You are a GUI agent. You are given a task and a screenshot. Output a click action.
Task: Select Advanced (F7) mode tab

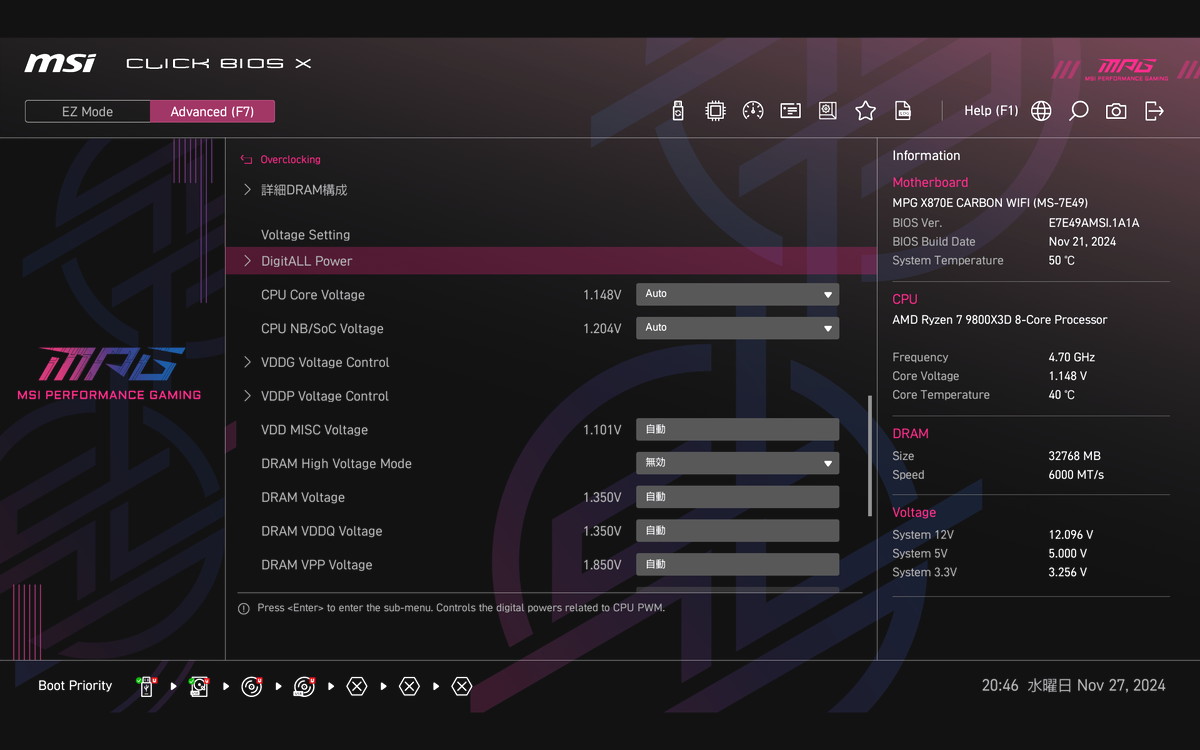tap(212, 111)
